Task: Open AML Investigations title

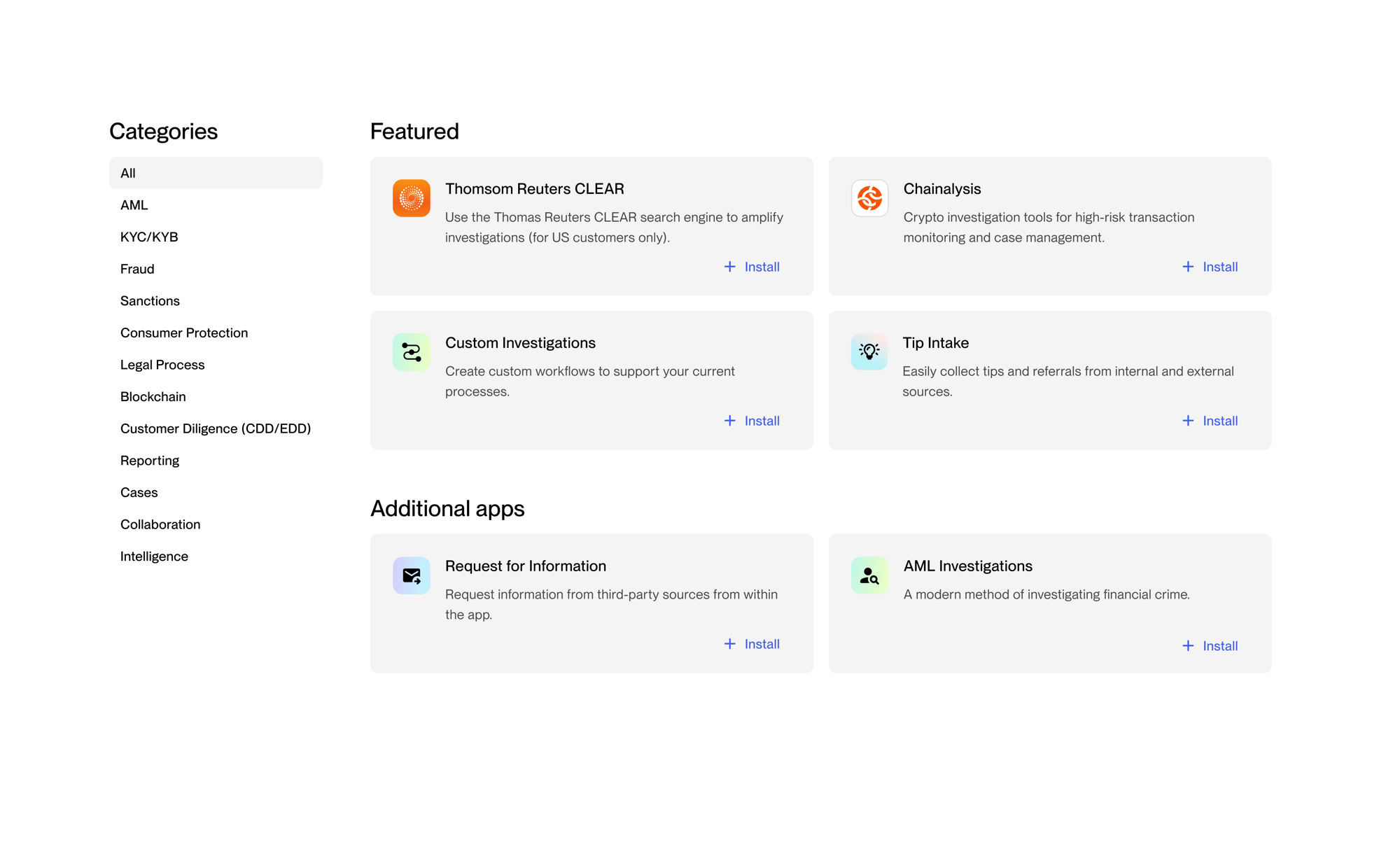Action: pos(967,566)
